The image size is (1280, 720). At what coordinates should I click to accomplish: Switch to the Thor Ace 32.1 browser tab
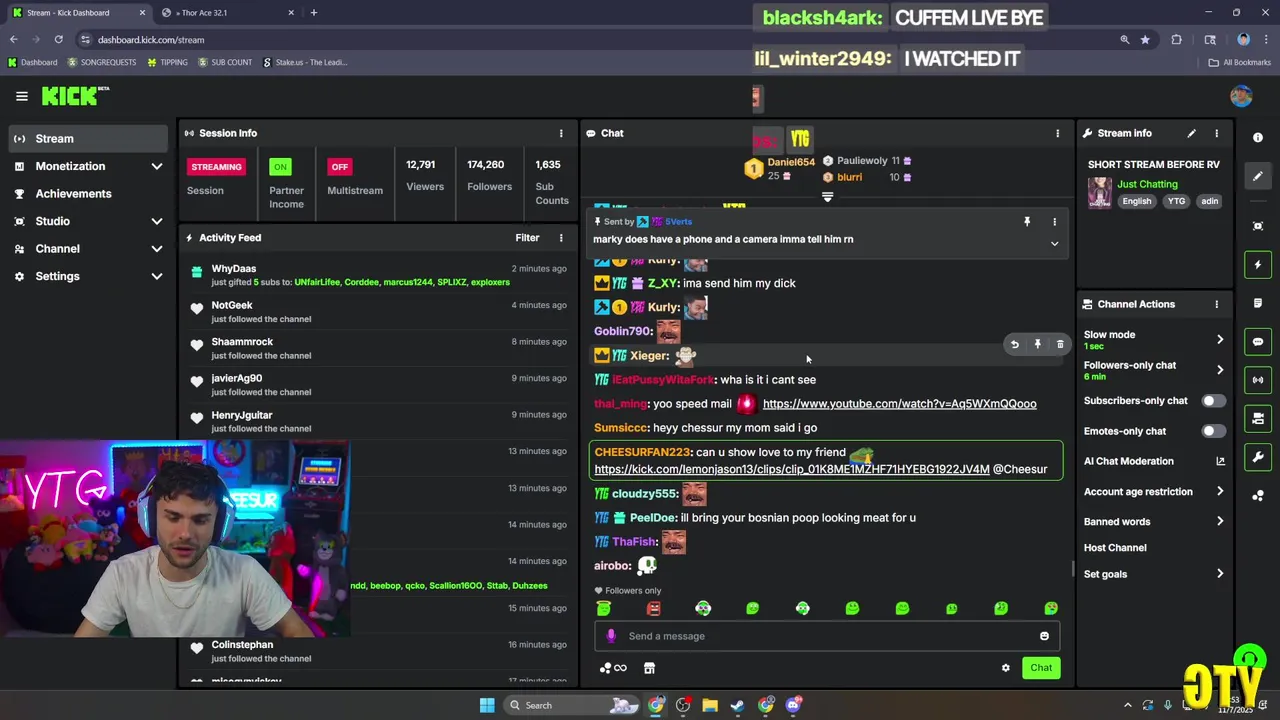pyautogui.click(x=228, y=13)
